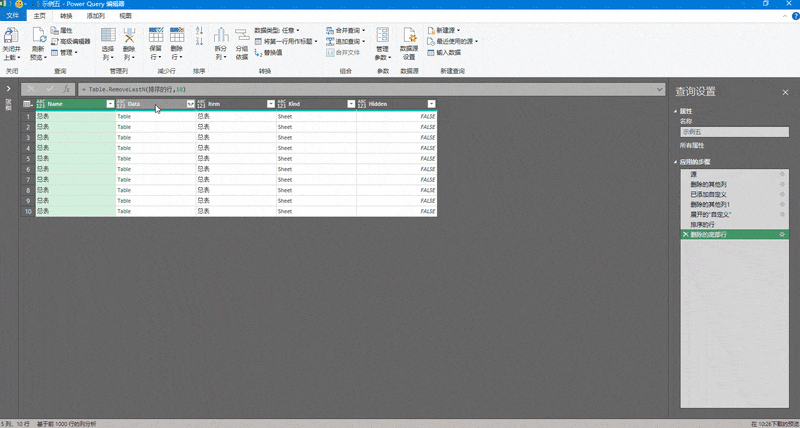Screen dimensions: 800x428
Task: Open the Hidden column filter dropdown
Action: (431, 104)
